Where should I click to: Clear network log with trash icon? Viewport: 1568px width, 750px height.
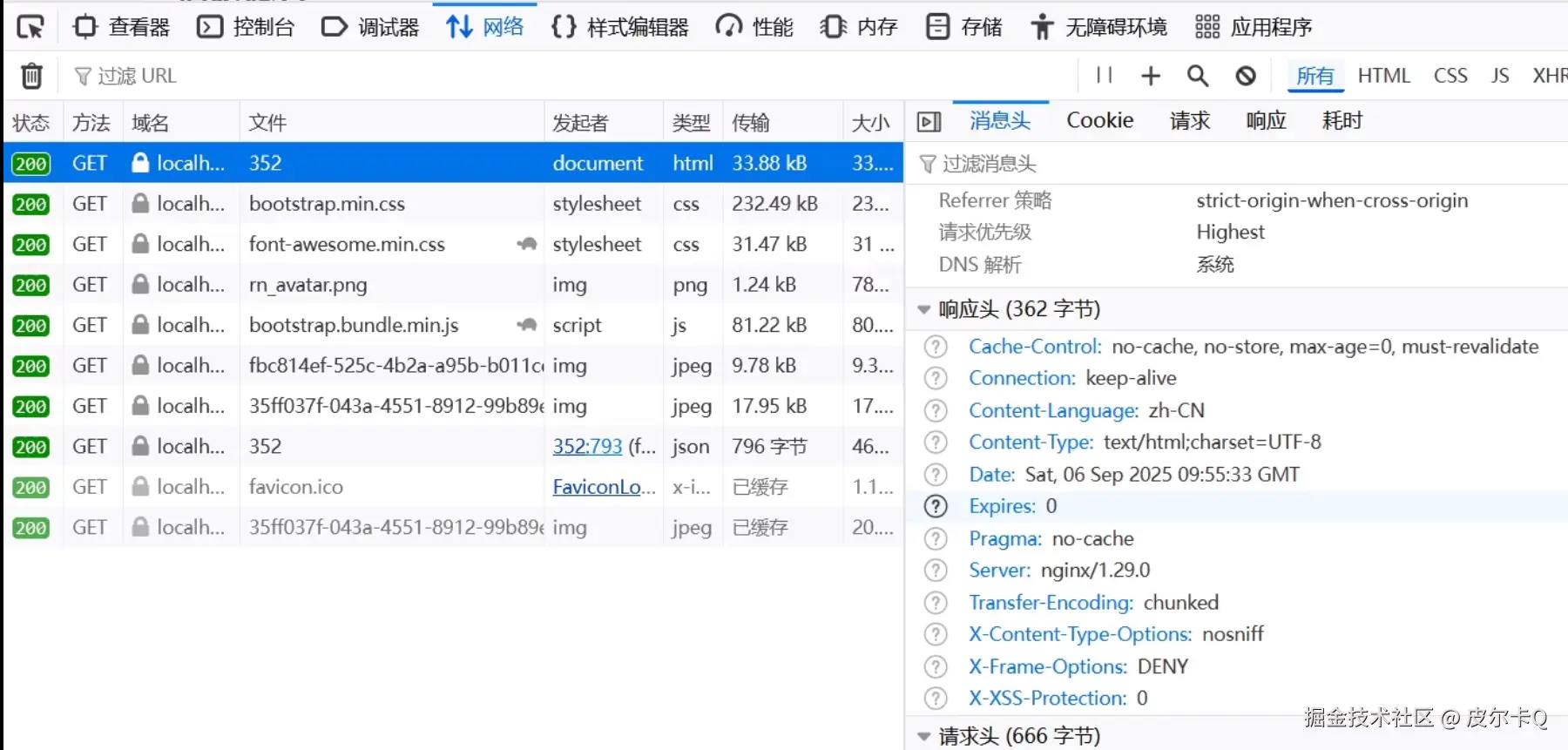31,76
